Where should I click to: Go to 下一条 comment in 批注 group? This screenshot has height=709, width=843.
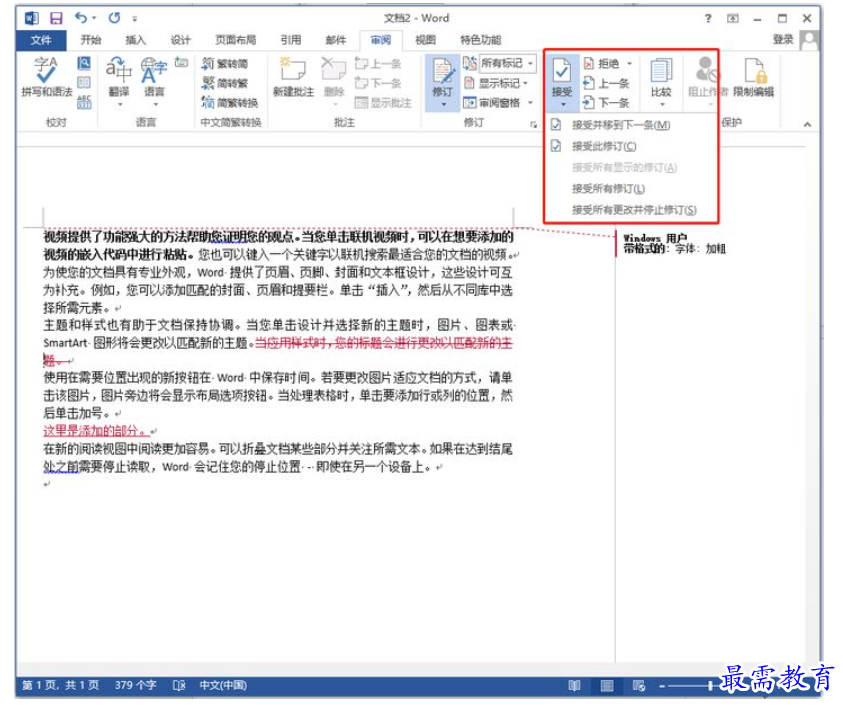(x=378, y=83)
